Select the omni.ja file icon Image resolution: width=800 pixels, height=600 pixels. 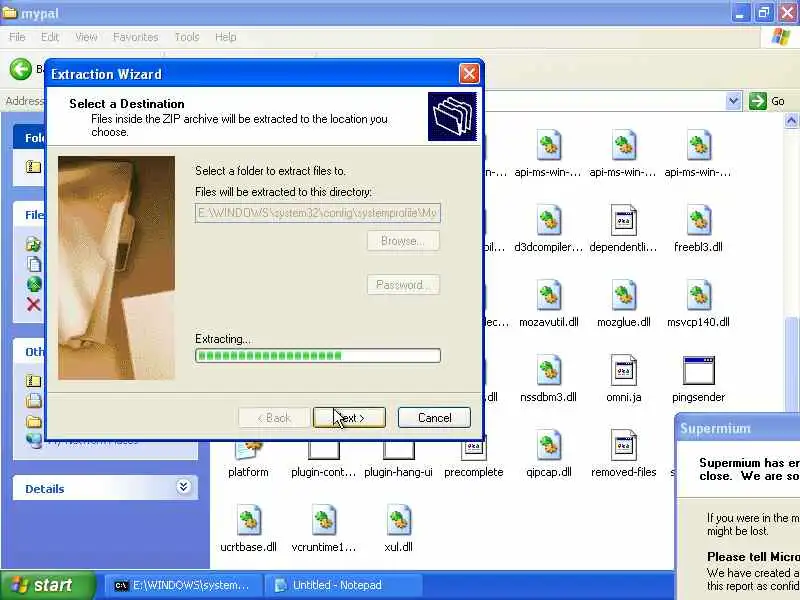click(623, 370)
